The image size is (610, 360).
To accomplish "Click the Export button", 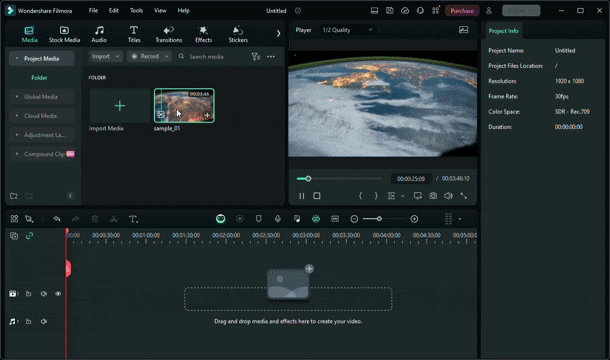I will click(x=521, y=11).
